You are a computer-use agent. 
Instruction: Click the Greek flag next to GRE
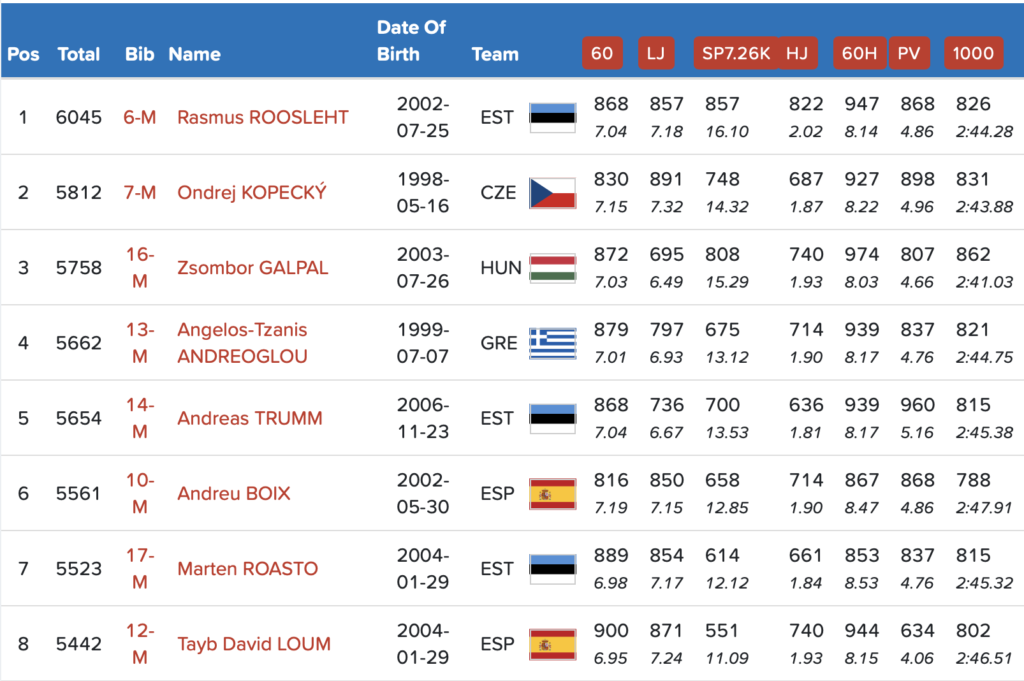click(x=552, y=343)
